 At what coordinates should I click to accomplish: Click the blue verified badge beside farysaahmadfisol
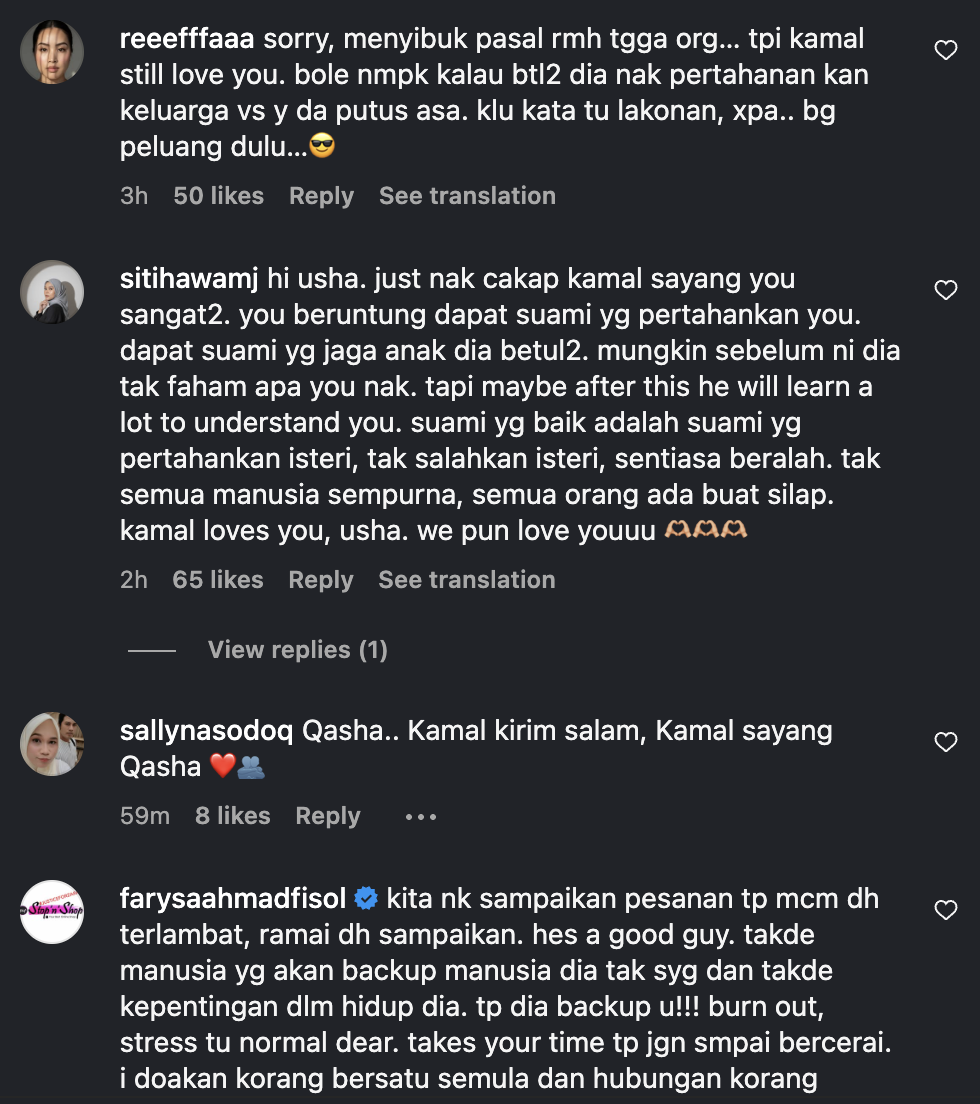pyautogui.click(x=366, y=899)
